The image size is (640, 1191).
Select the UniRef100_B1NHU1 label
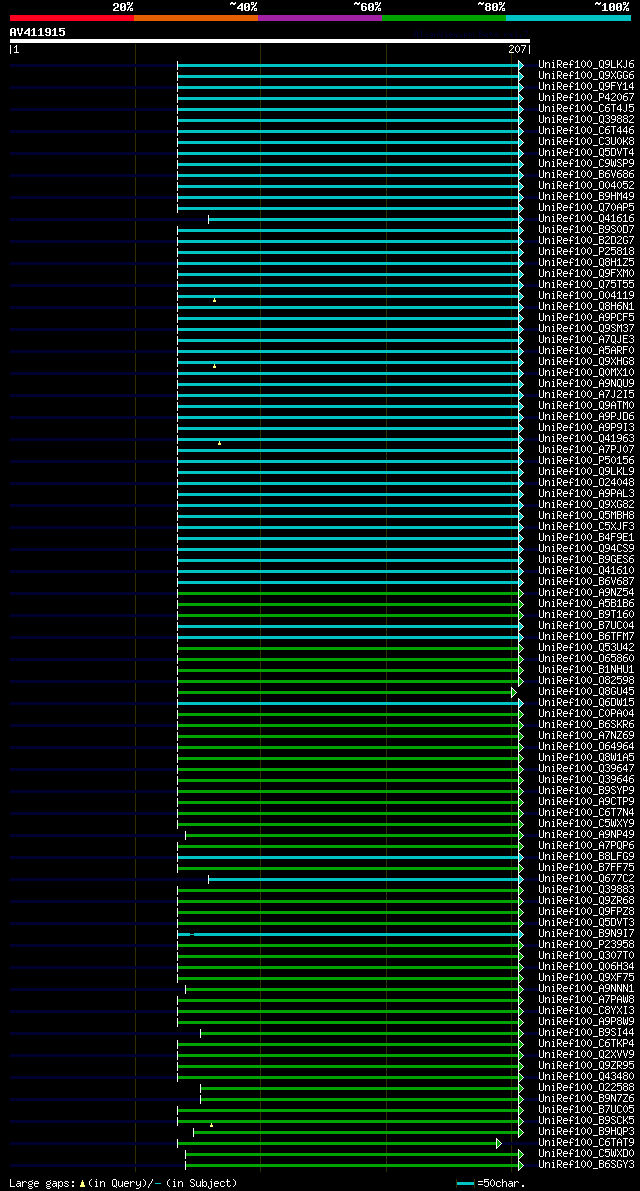point(586,670)
